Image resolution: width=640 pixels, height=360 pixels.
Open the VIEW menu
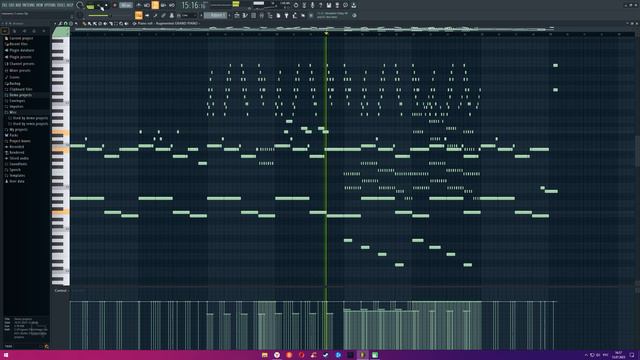pyautogui.click(x=40, y=5)
